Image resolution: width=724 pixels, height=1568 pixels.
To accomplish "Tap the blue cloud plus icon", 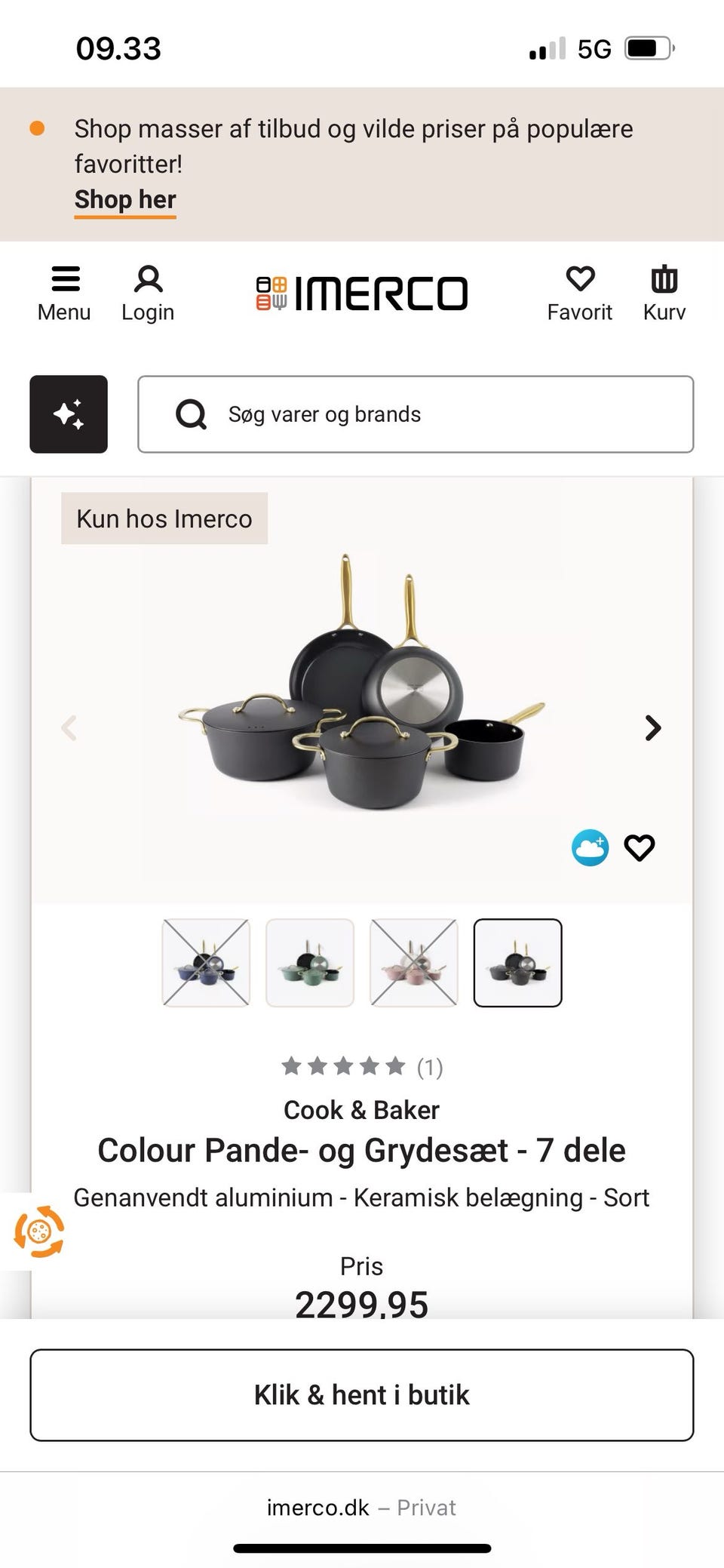I will click(x=590, y=847).
